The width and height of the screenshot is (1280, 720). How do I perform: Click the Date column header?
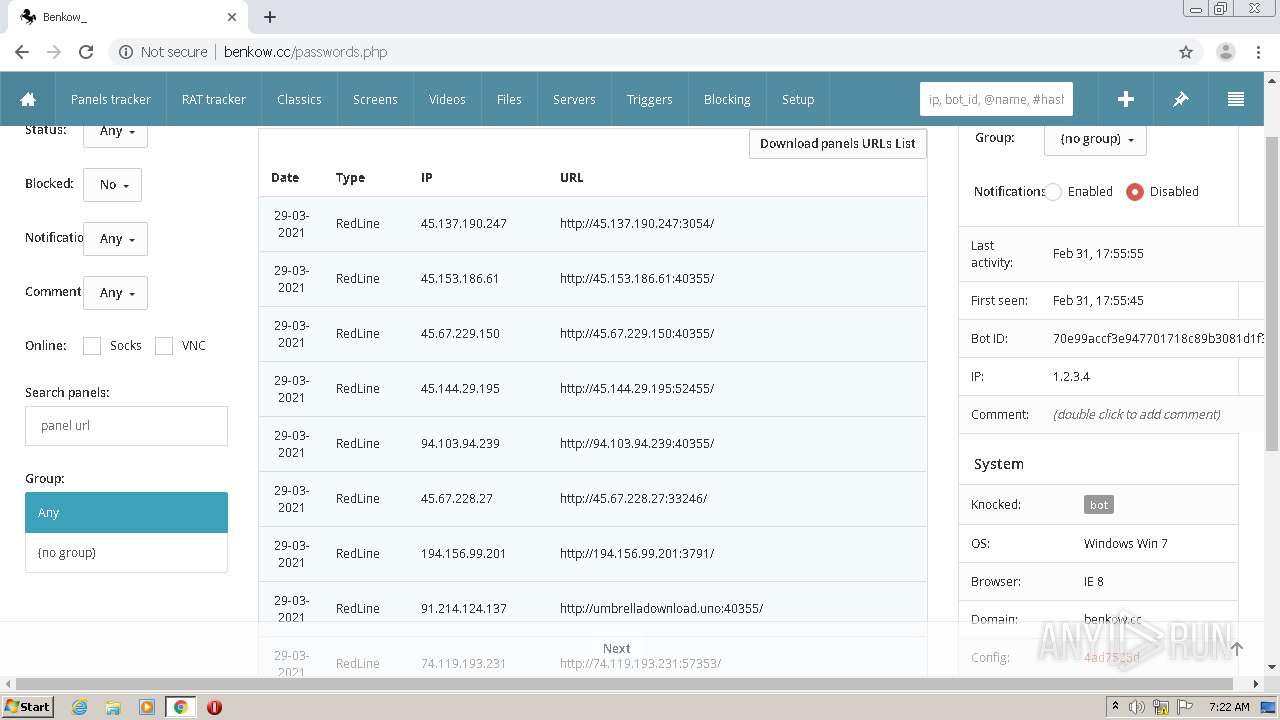coord(285,178)
